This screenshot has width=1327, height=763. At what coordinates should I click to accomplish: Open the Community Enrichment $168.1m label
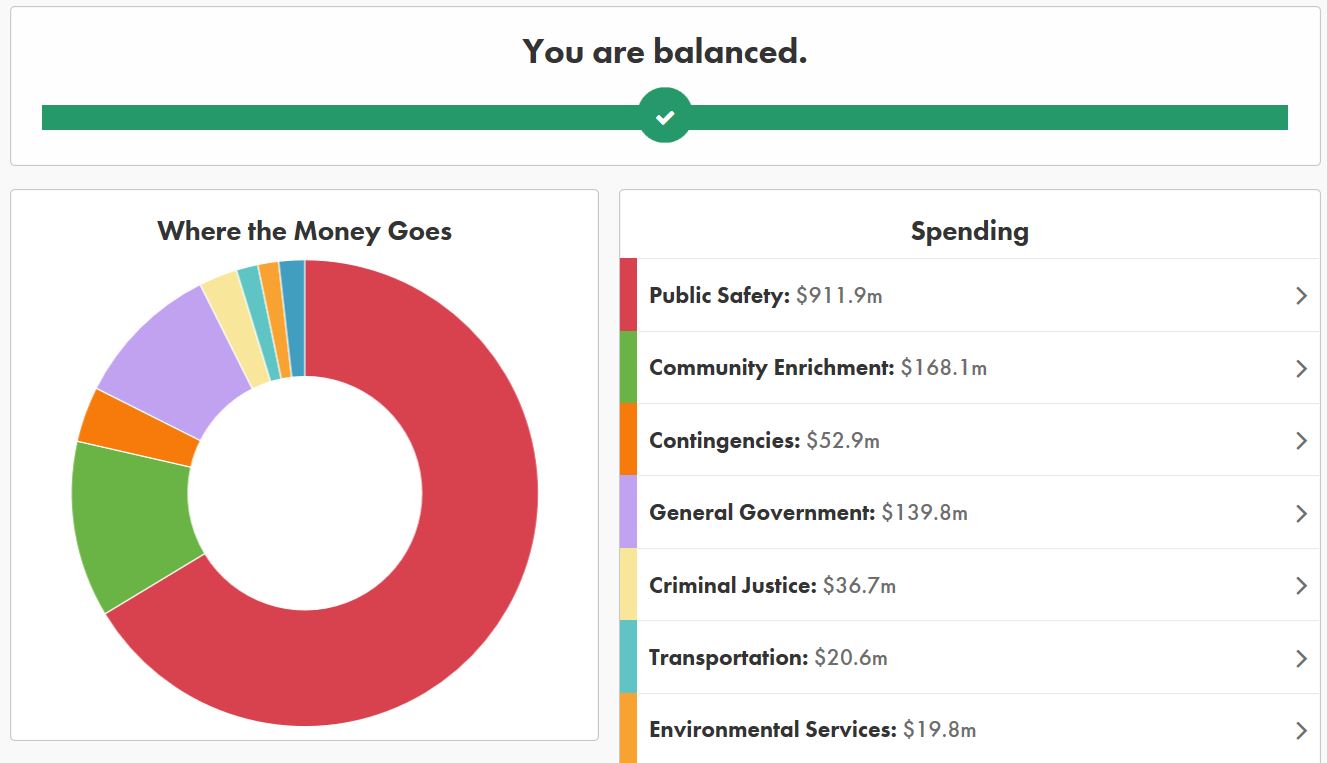[817, 368]
